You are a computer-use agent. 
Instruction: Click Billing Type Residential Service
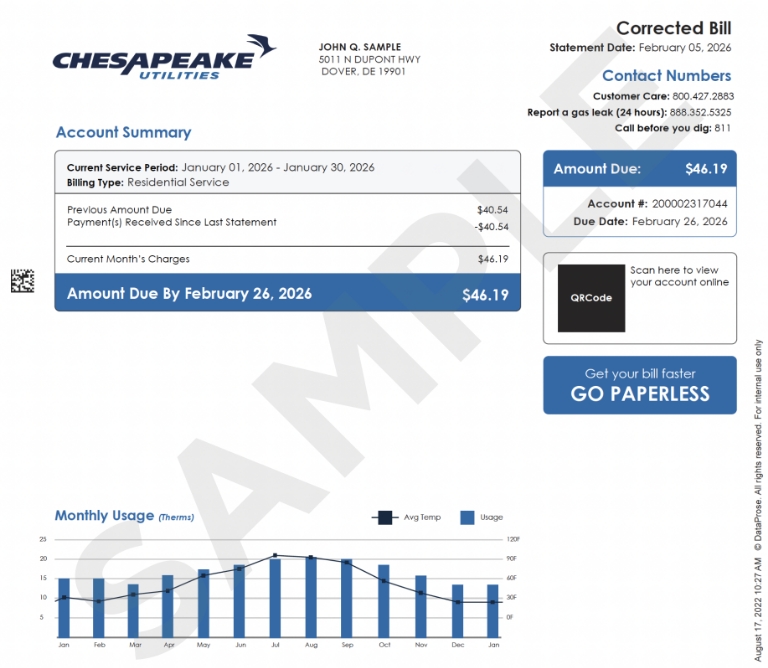(x=148, y=182)
